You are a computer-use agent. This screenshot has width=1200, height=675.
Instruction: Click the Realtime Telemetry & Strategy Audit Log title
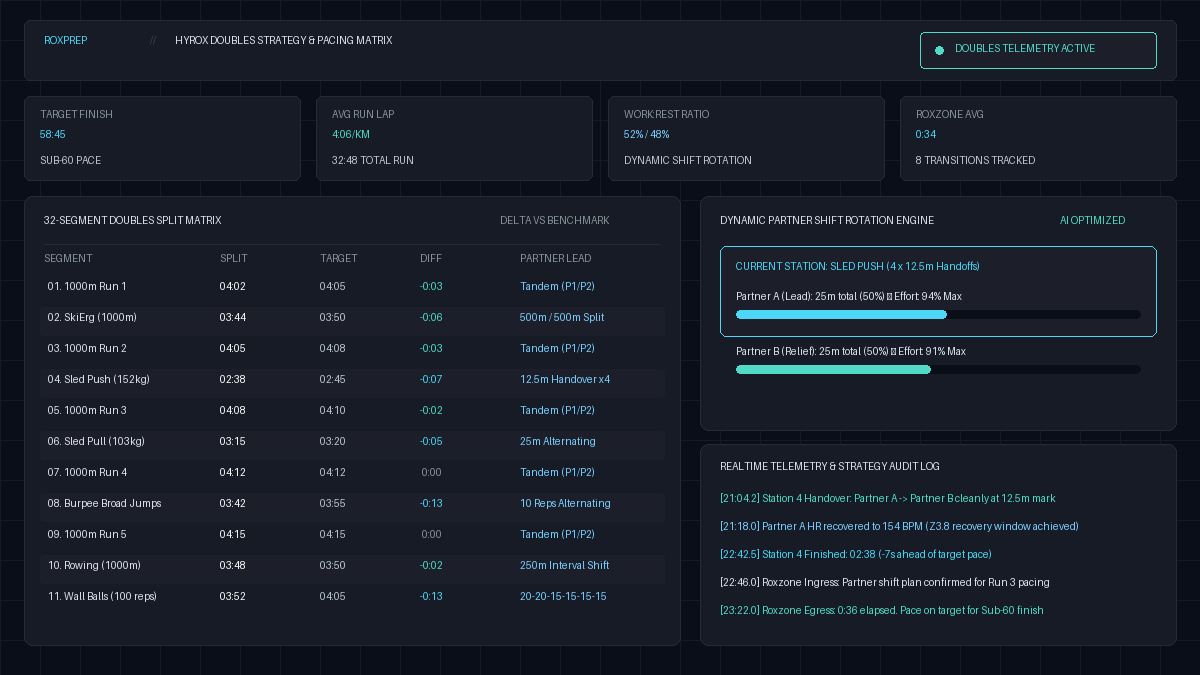830,466
